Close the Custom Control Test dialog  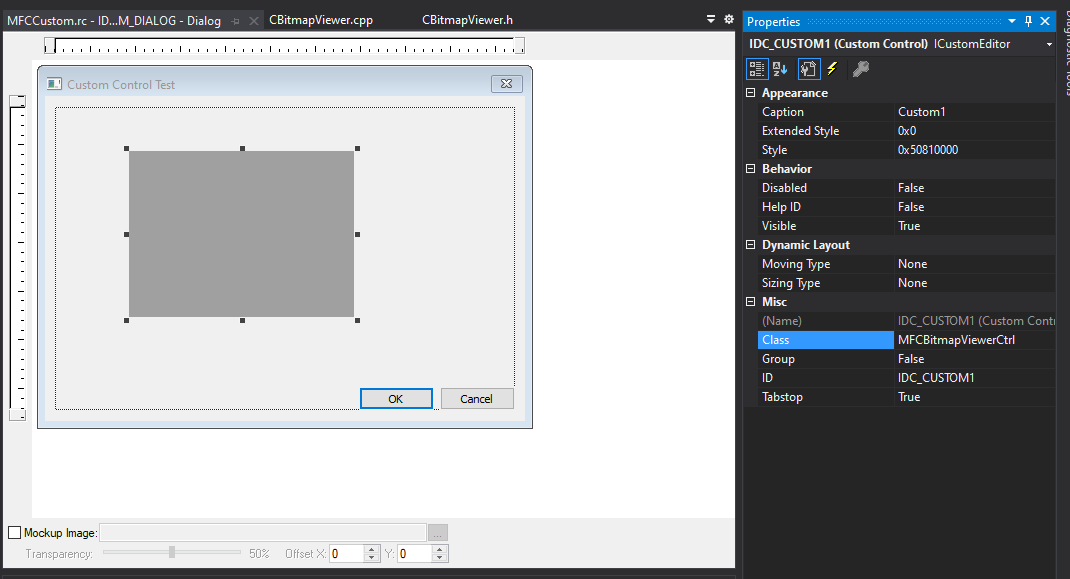[506, 83]
